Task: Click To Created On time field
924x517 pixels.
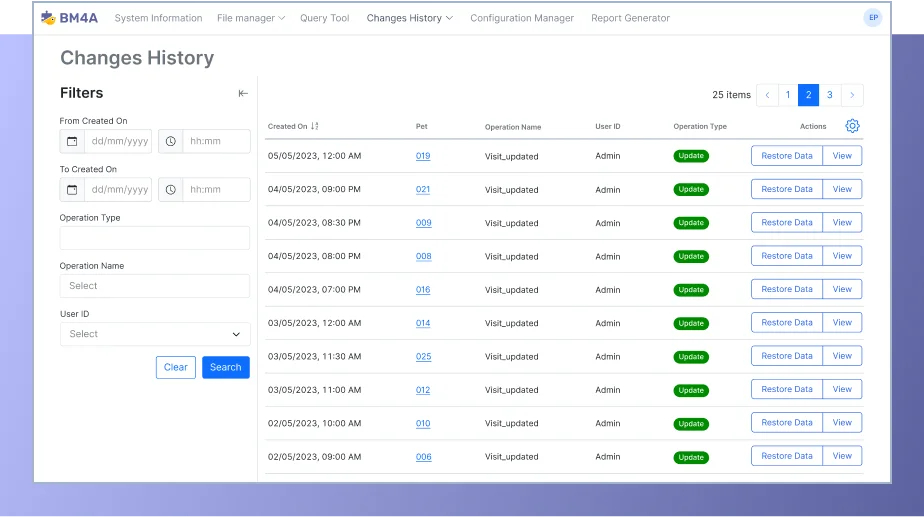Action: [x=216, y=190]
